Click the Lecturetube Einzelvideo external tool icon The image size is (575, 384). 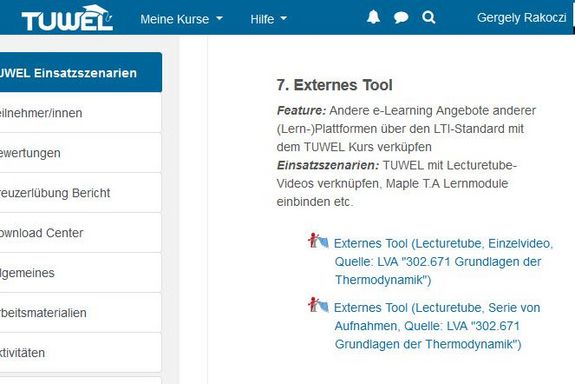318,241
